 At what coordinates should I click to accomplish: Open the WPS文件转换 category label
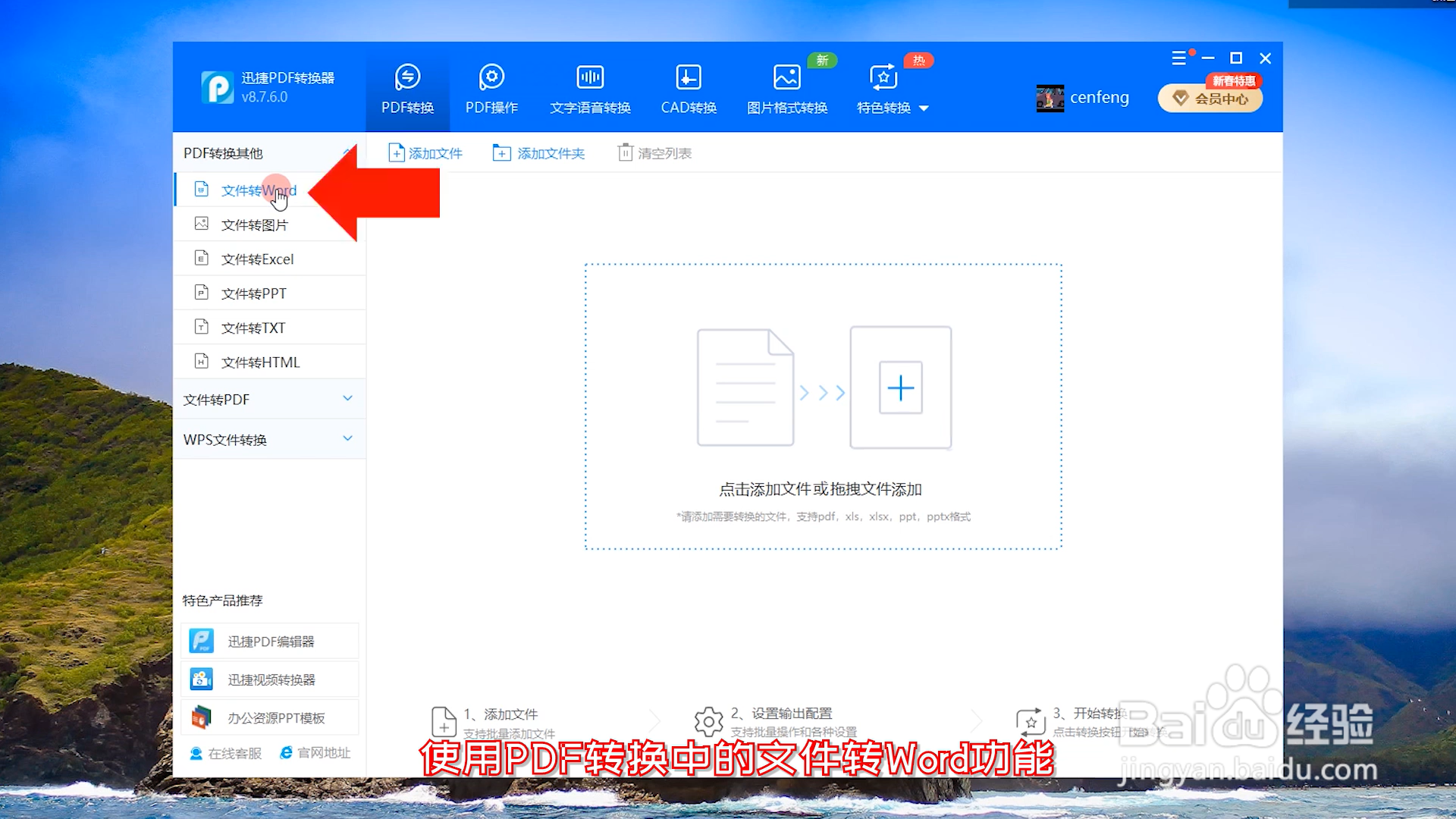click(224, 439)
